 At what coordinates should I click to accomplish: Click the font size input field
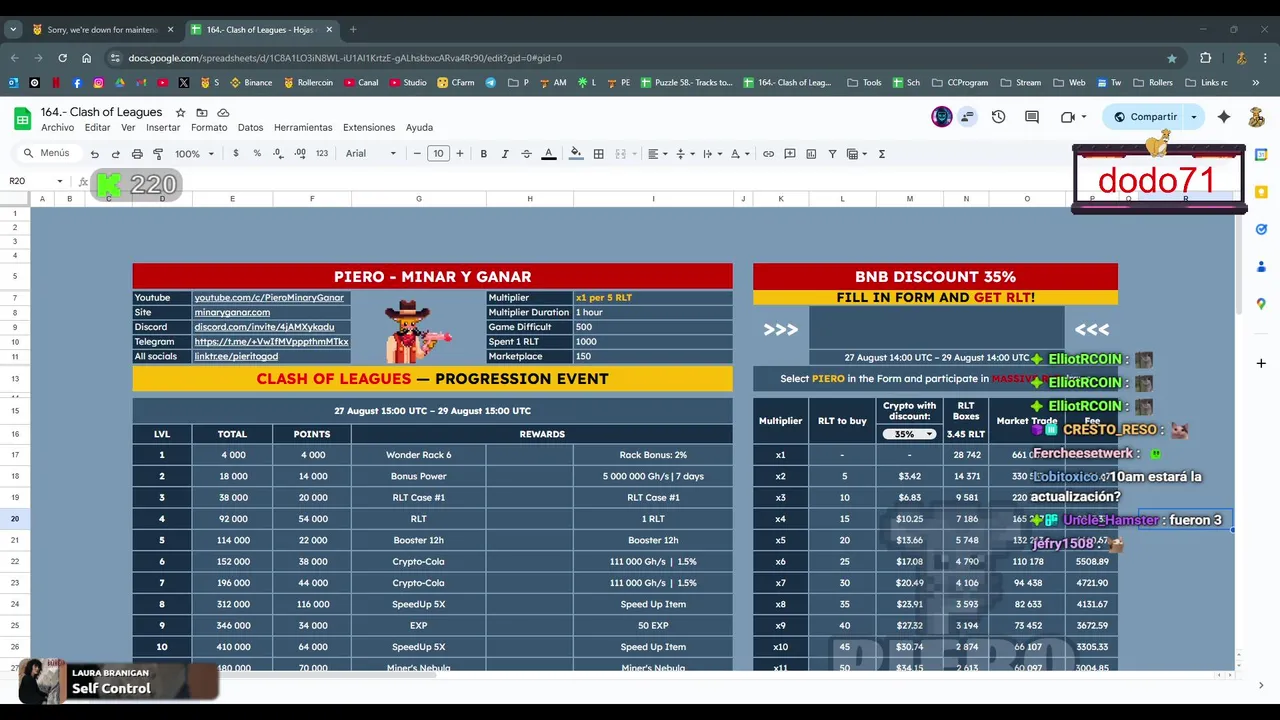[x=438, y=154]
